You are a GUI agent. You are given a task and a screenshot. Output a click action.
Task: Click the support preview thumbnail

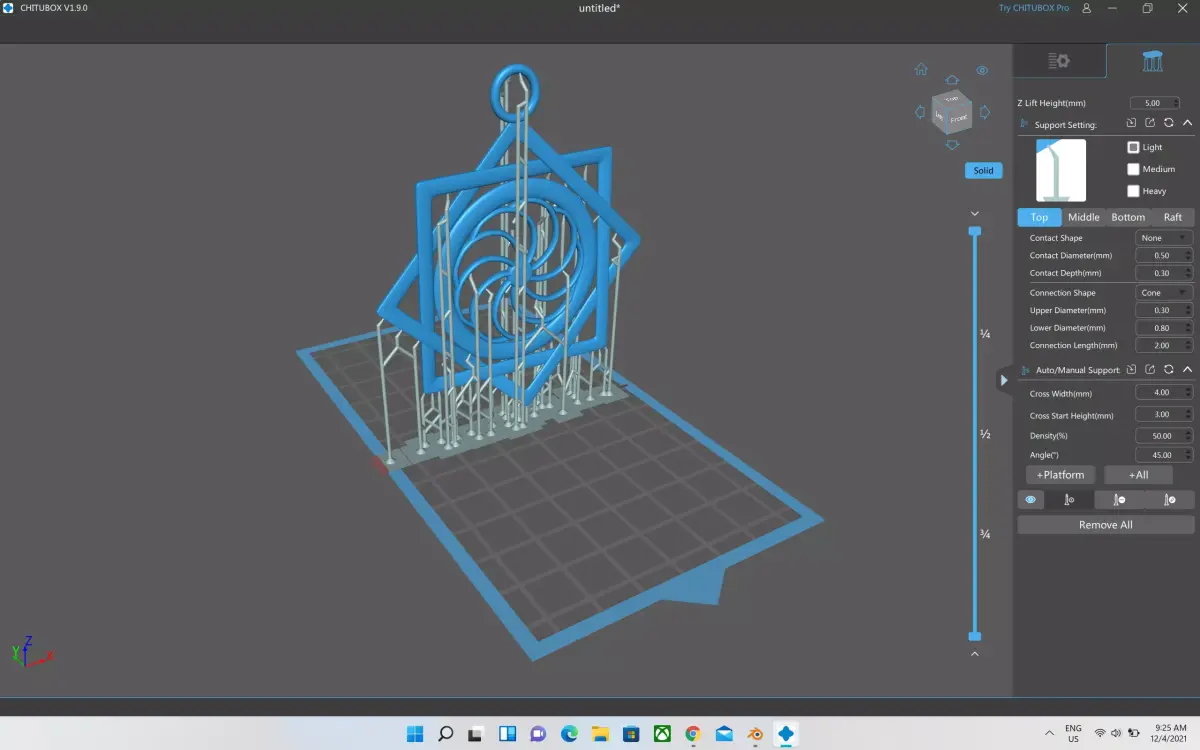(1061, 170)
